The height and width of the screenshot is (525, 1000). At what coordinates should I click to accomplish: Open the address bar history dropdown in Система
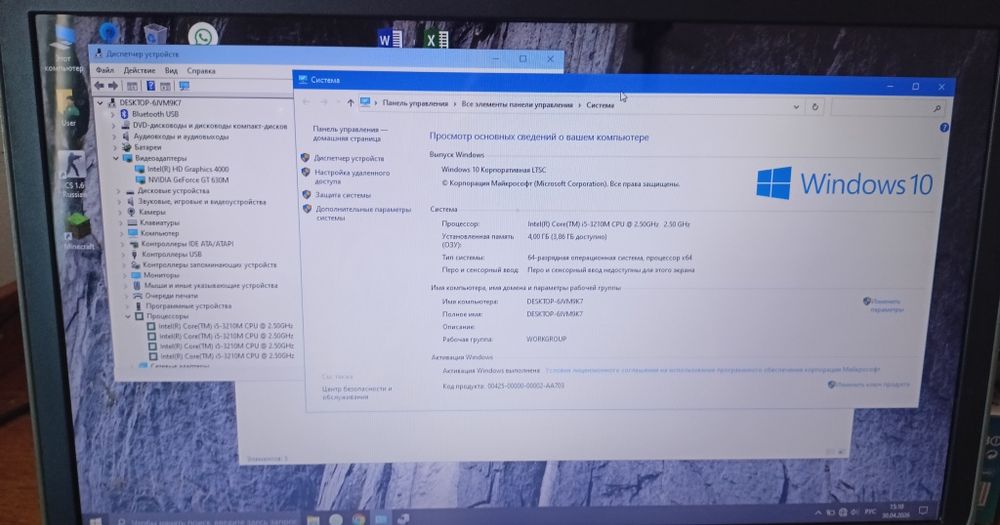(796, 107)
